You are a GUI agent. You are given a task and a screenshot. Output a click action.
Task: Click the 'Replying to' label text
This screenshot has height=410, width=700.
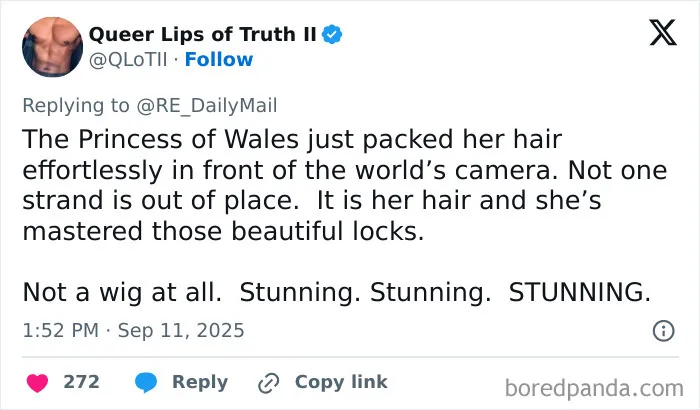(x=76, y=106)
